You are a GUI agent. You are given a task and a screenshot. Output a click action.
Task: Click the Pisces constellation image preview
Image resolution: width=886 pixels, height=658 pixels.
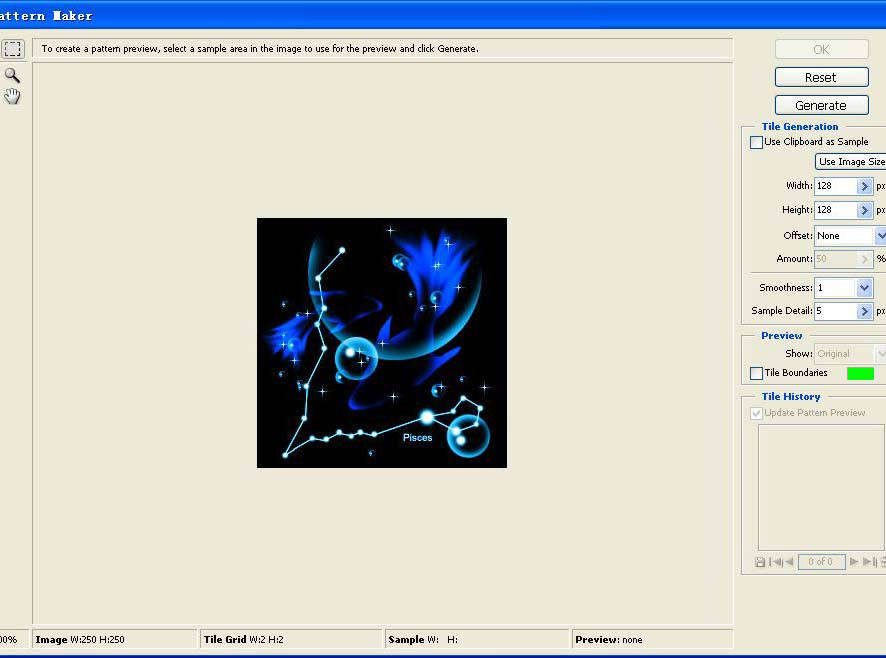381,342
